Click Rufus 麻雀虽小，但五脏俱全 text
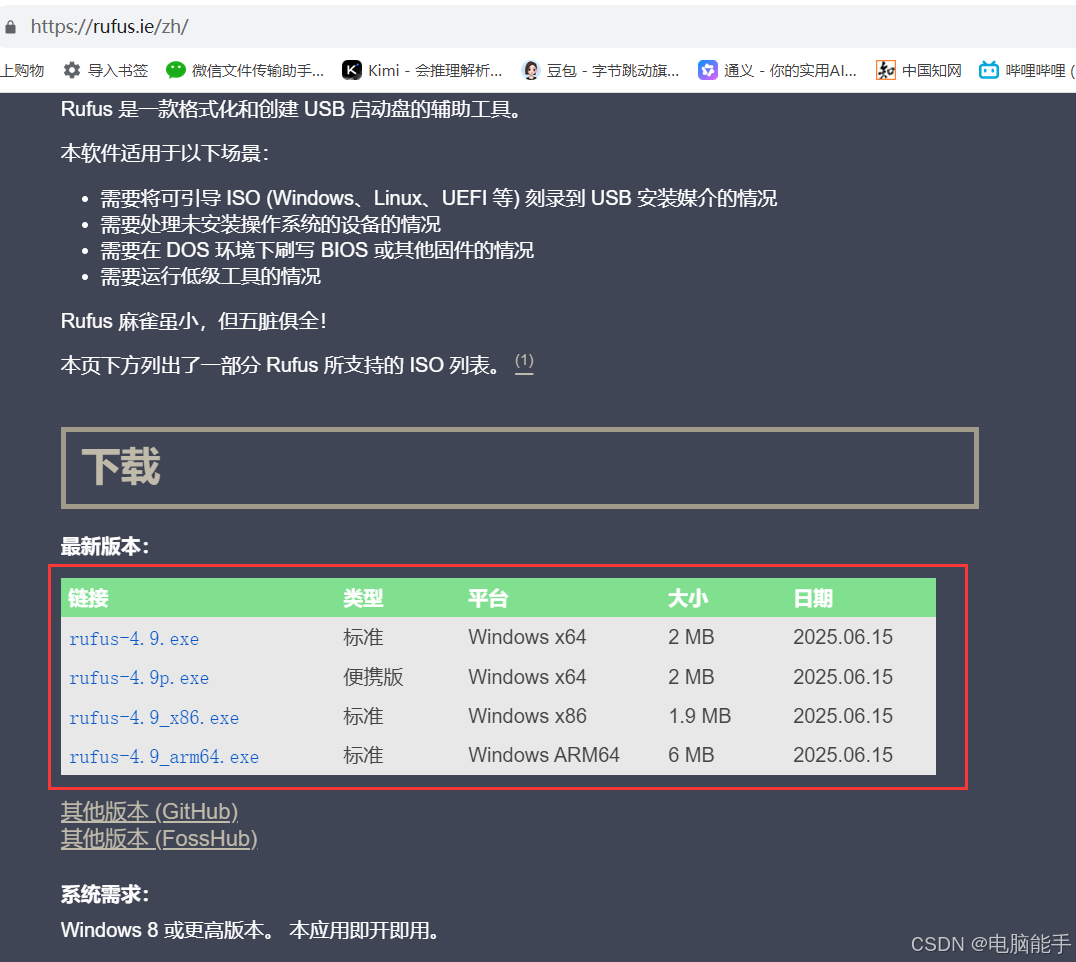The width and height of the screenshot is (1076, 962). (x=194, y=321)
